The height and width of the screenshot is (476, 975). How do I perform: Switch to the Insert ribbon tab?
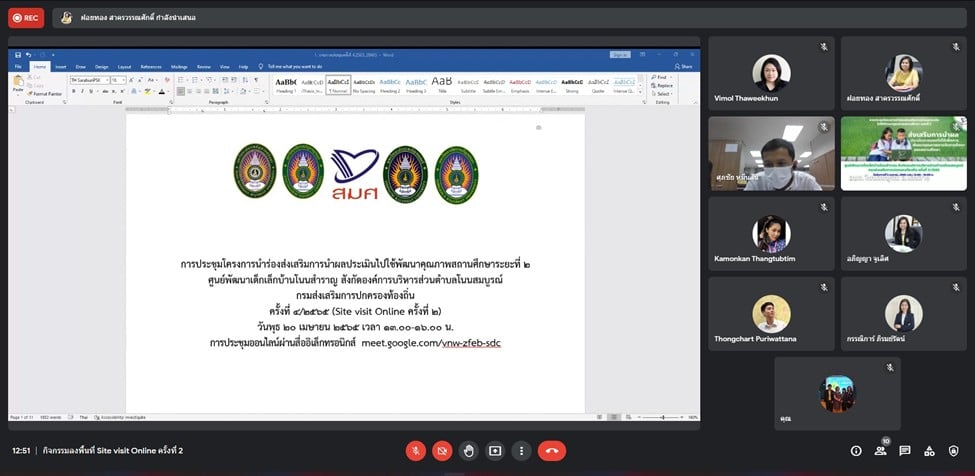coord(60,67)
